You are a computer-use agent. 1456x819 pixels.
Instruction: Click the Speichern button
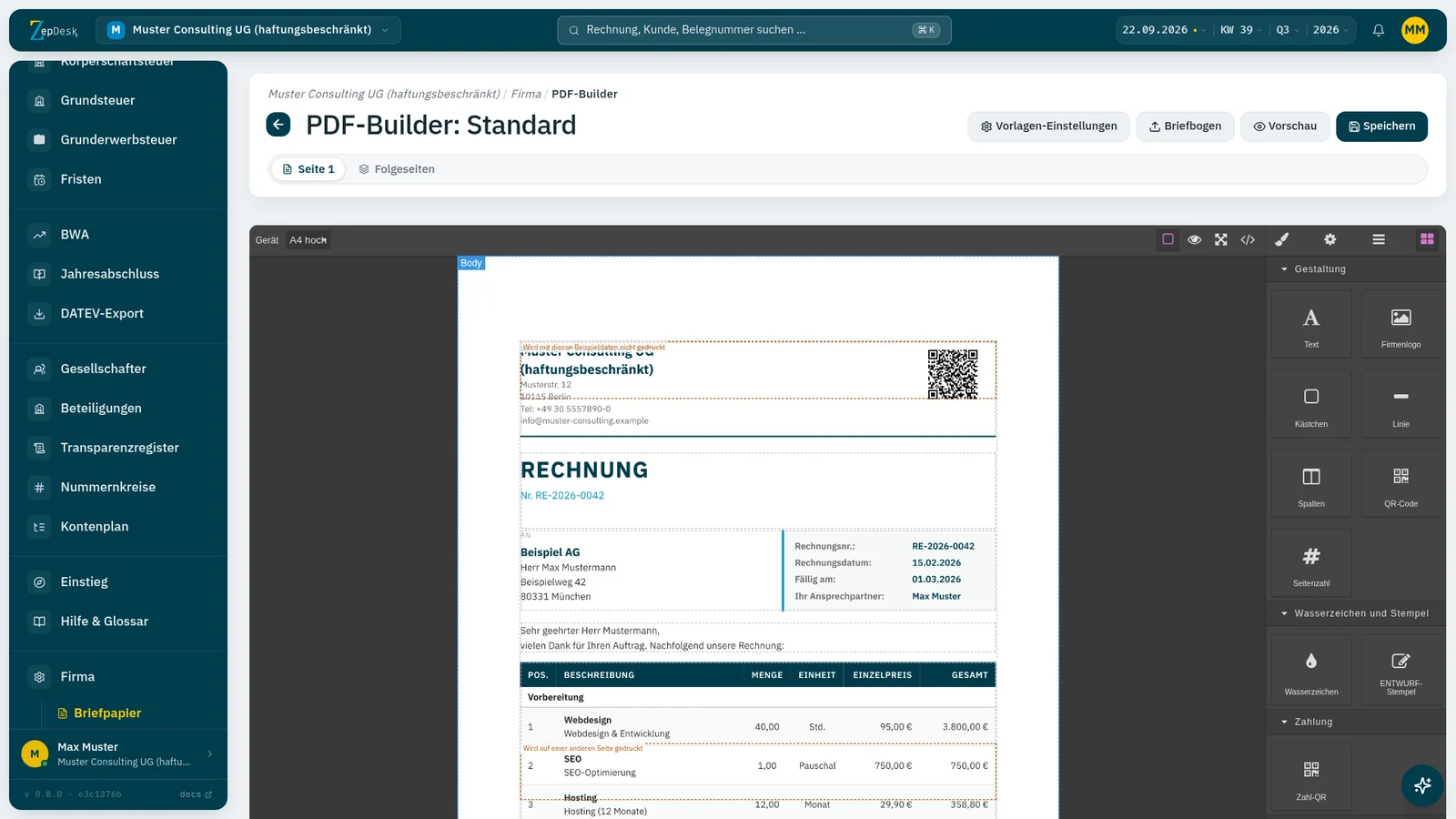click(1381, 126)
